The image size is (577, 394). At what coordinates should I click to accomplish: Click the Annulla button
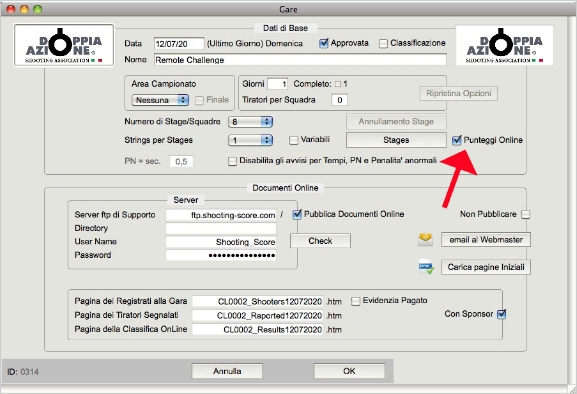(227, 371)
